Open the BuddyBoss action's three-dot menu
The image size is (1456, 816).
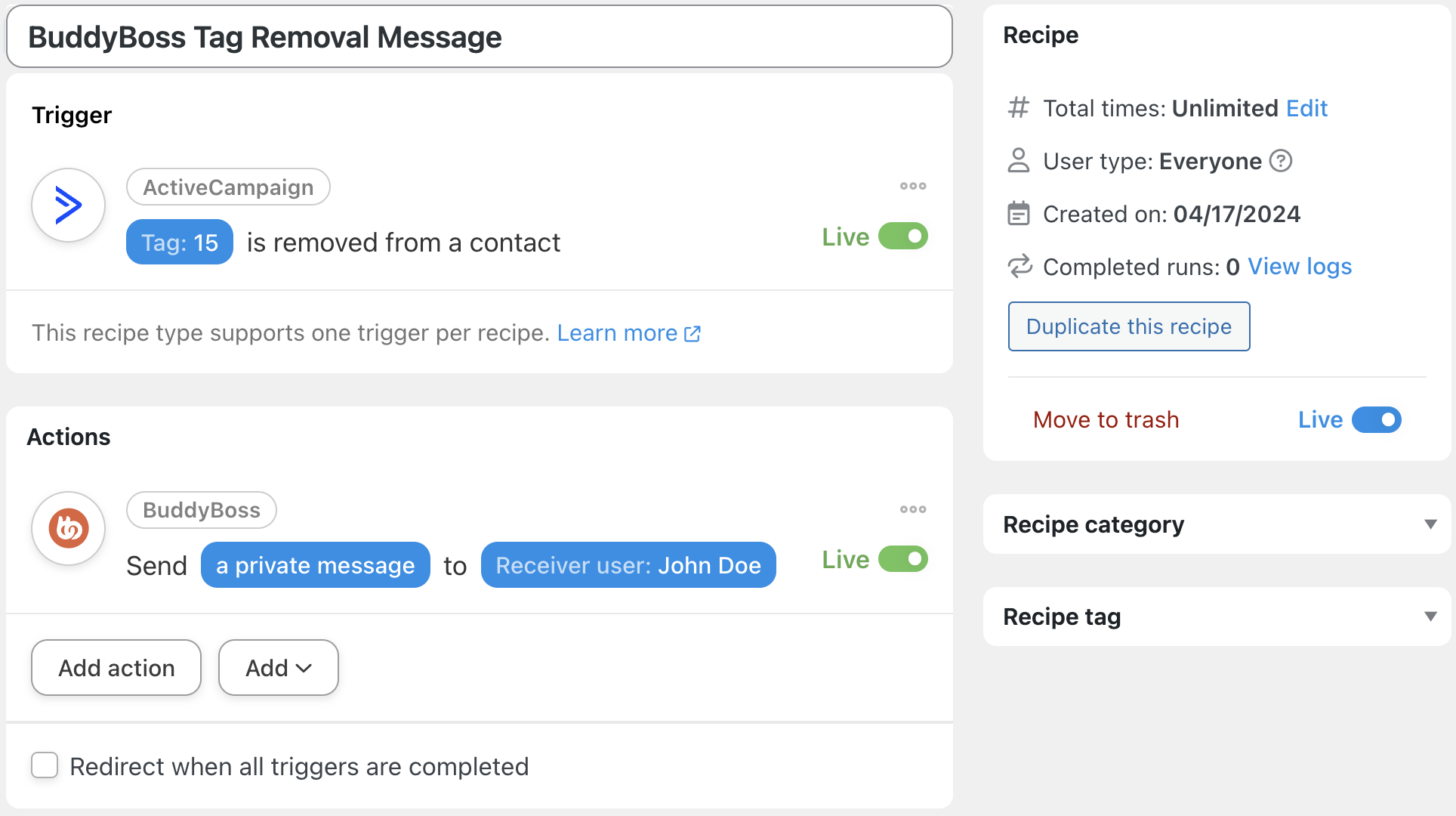click(x=913, y=509)
